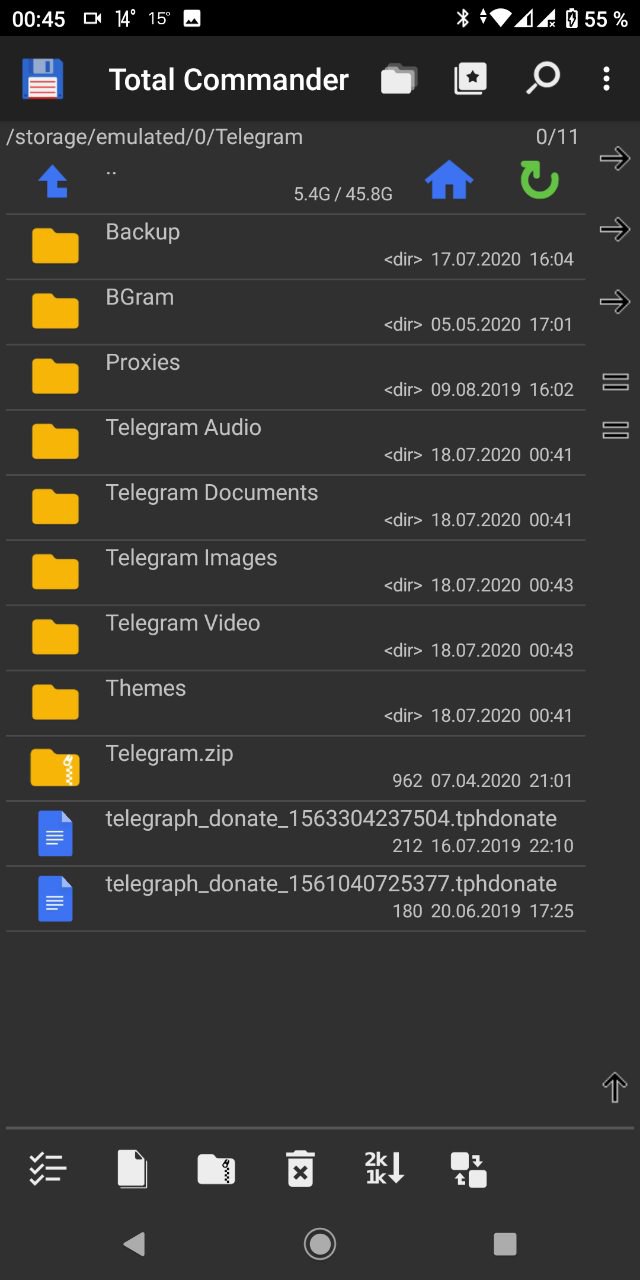Image resolution: width=640 pixels, height=1280 pixels.
Task: Open telegraph_donate_1561040725377.tphdonate file
Action: (x=296, y=899)
